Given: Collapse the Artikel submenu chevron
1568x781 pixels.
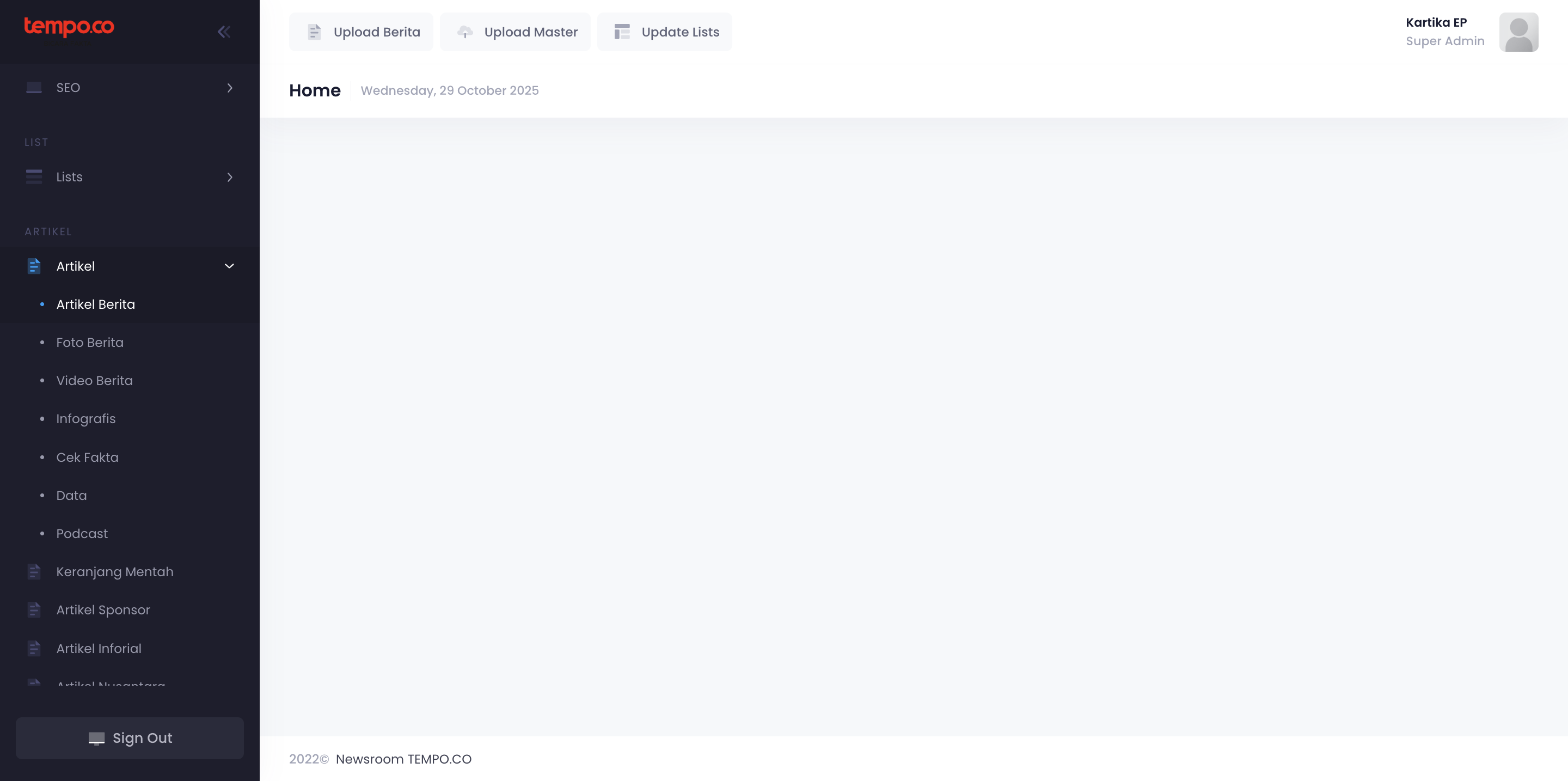Looking at the screenshot, I should pyautogui.click(x=229, y=266).
